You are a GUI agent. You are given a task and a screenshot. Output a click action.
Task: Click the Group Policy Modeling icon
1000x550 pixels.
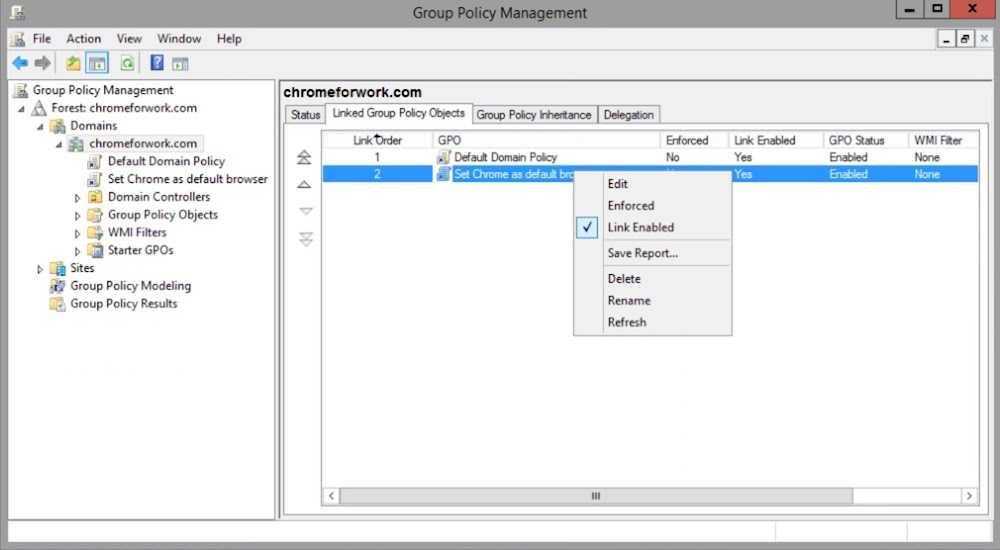pyautogui.click(x=58, y=286)
